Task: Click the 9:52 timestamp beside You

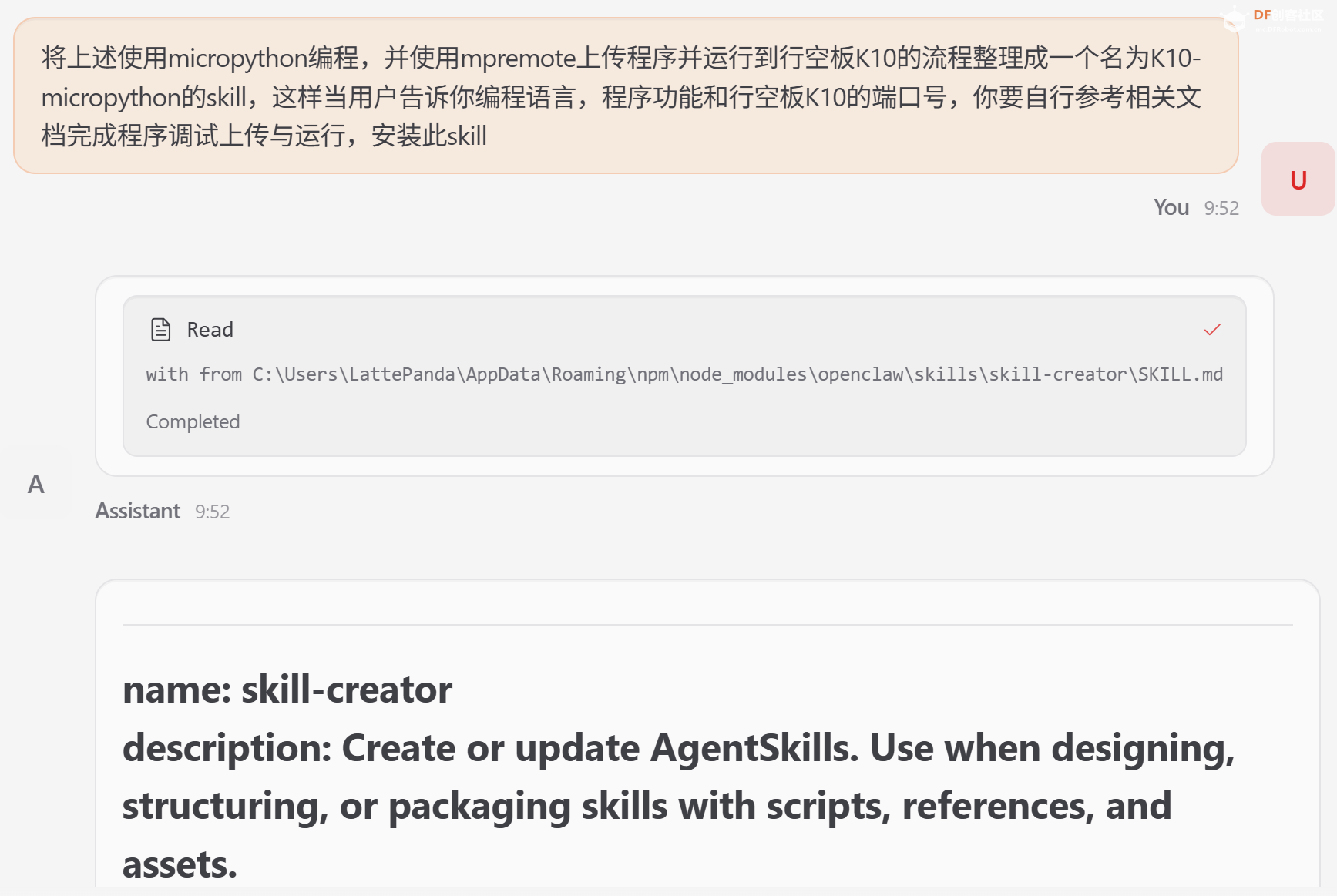Action: (x=1221, y=207)
